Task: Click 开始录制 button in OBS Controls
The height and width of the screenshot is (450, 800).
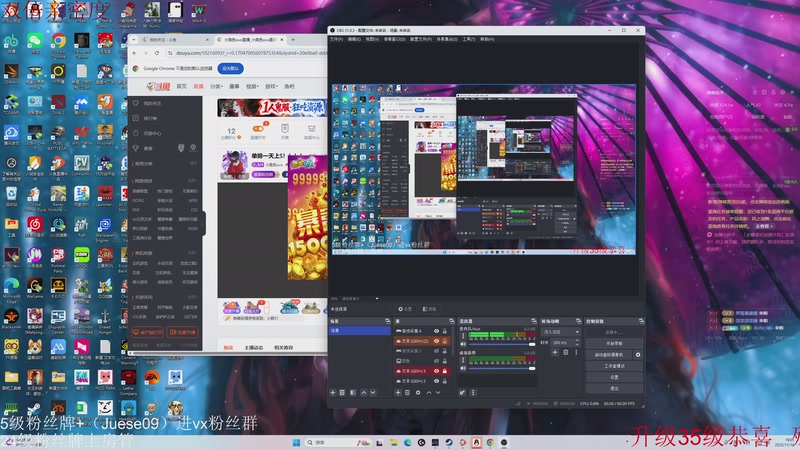Action: [x=614, y=343]
